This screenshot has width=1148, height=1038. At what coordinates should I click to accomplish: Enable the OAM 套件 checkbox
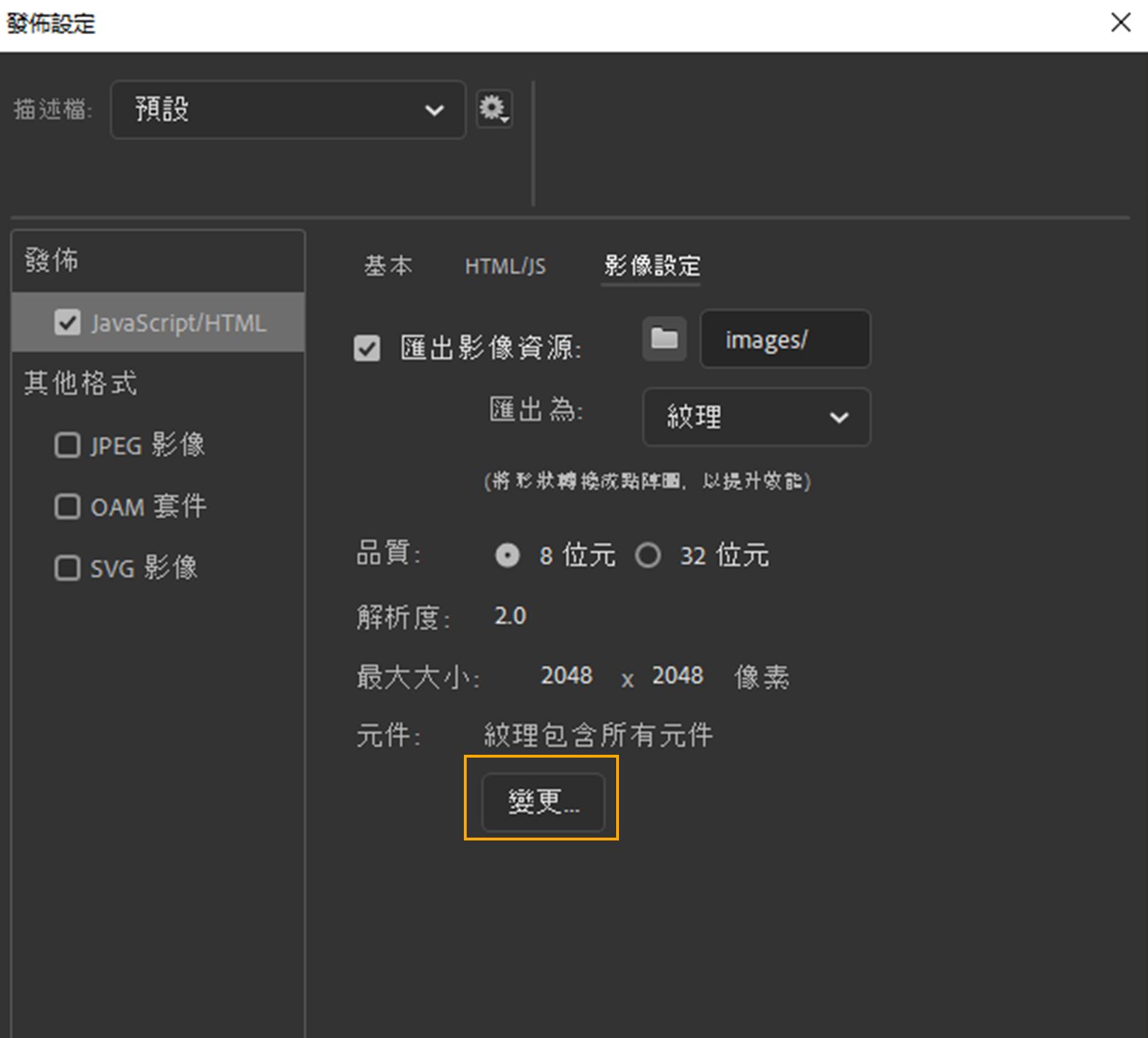pyautogui.click(x=67, y=506)
